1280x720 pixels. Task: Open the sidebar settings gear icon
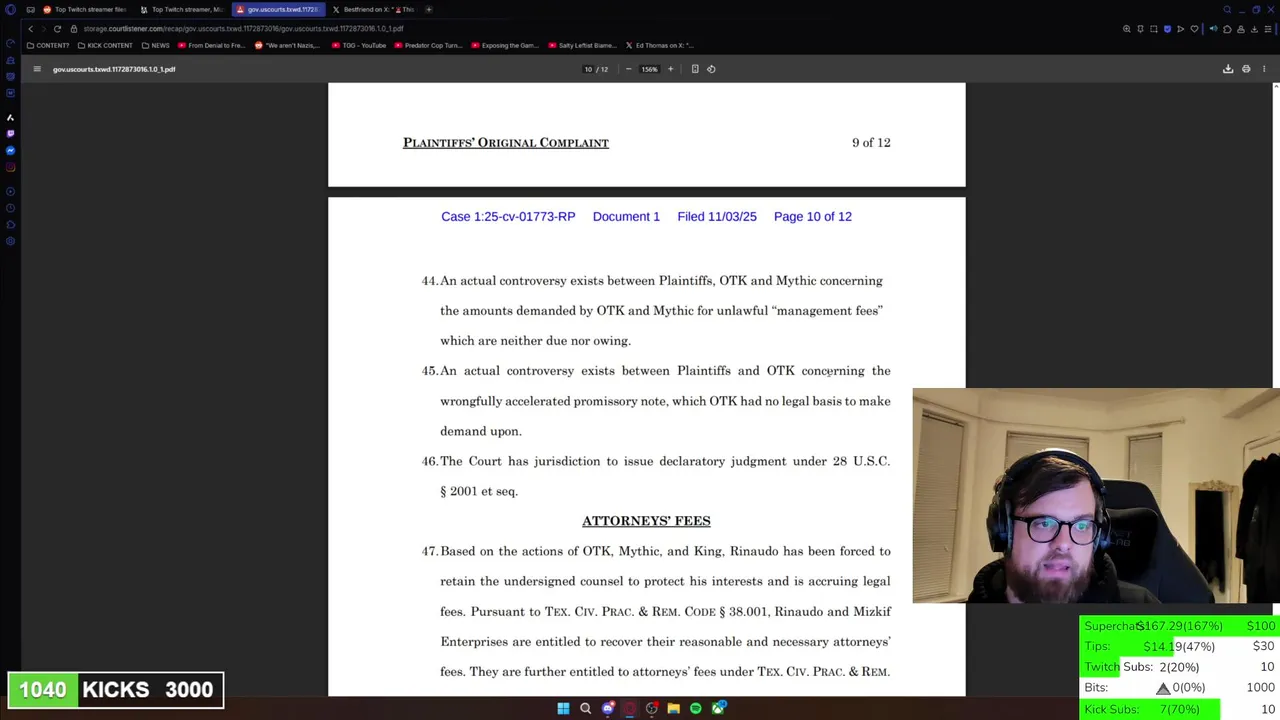point(10,241)
